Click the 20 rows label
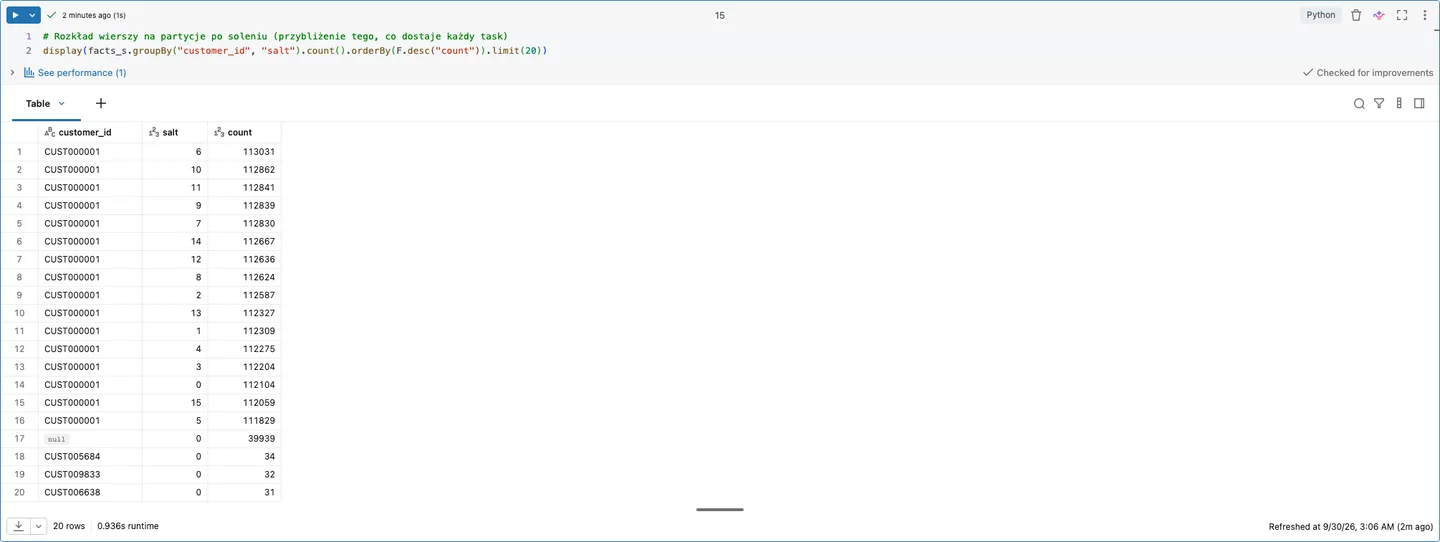The width and height of the screenshot is (1440, 542). (x=70, y=526)
